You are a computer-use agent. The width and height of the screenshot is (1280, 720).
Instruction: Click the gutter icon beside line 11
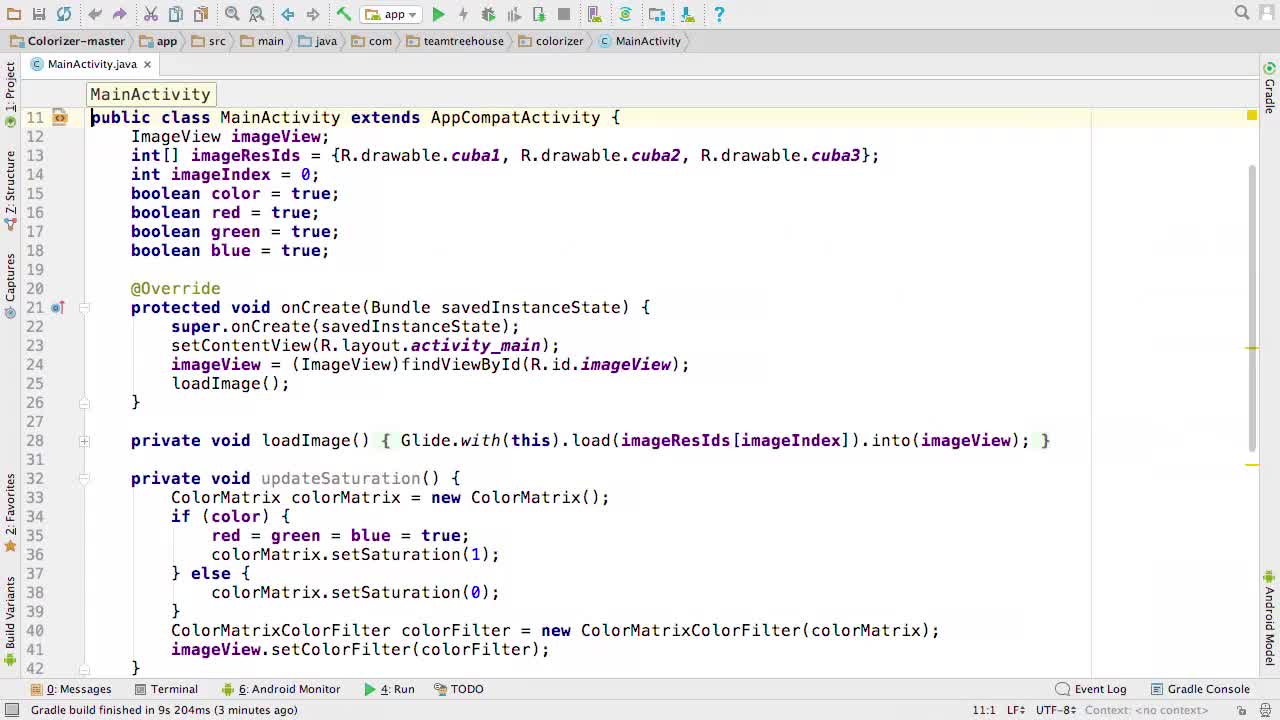pyautogui.click(x=60, y=118)
